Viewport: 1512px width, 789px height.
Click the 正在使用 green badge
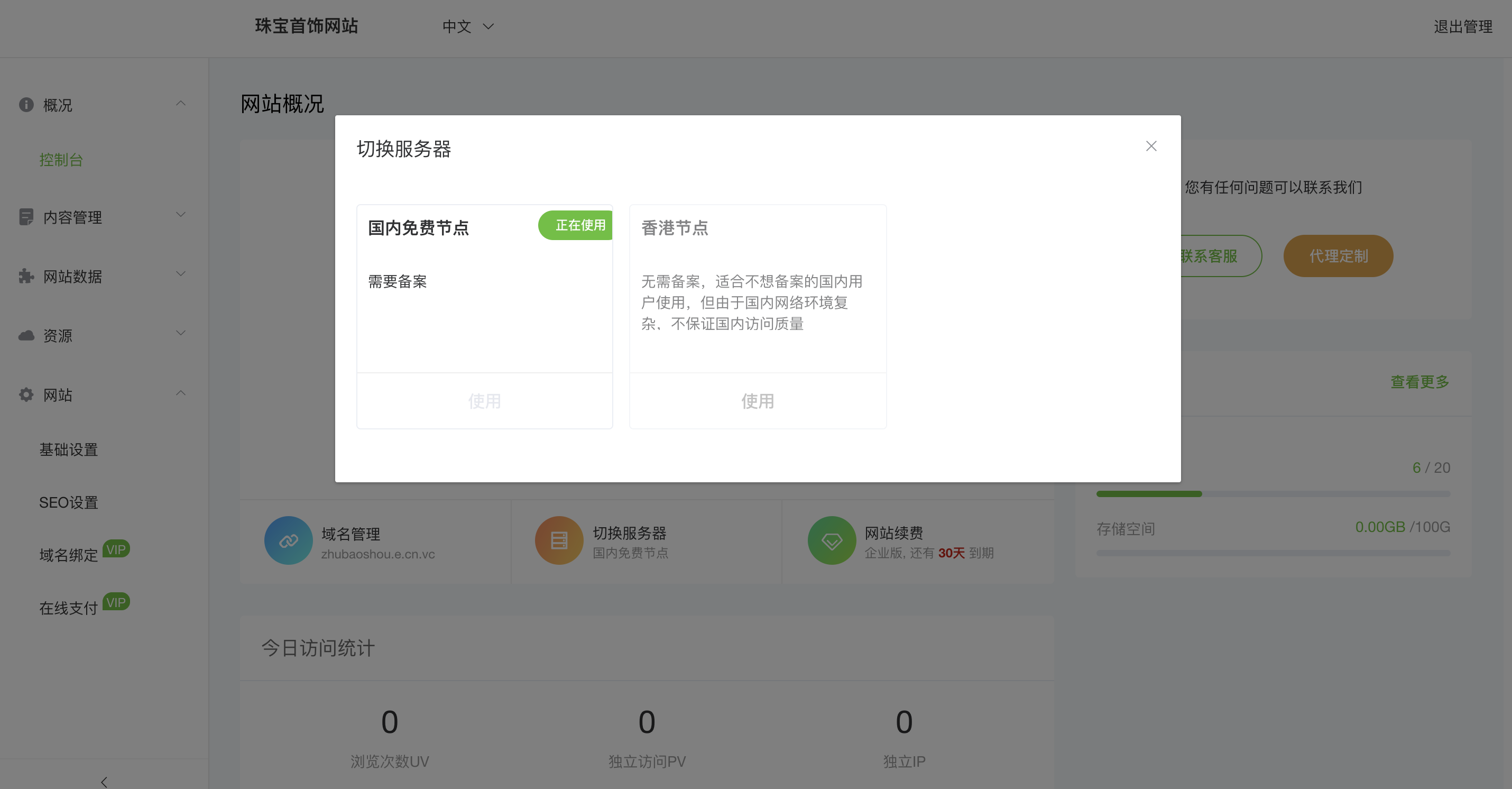pyautogui.click(x=575, y=225)
